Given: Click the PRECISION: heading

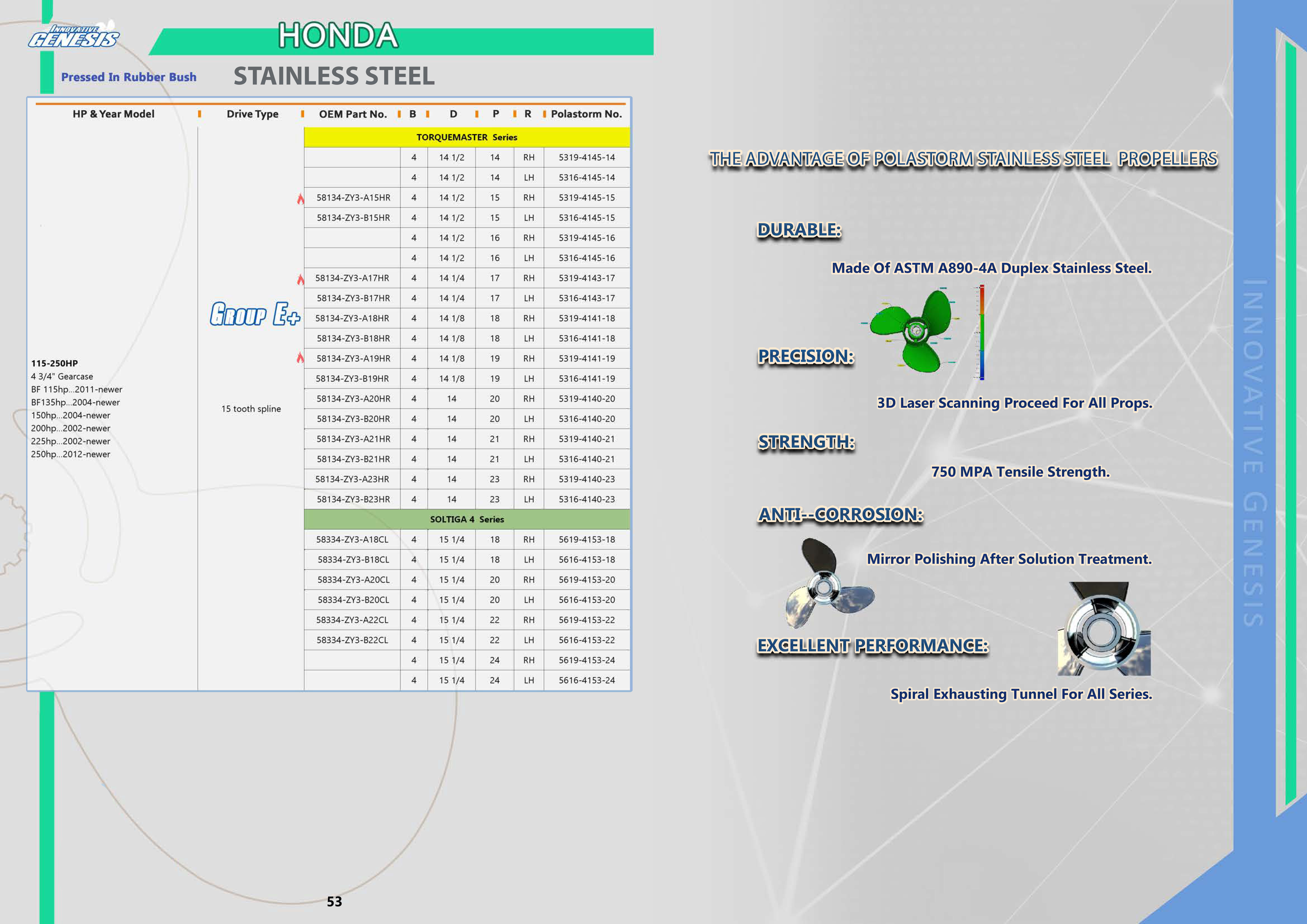Looking at the screenshot, I should [806, 356].
